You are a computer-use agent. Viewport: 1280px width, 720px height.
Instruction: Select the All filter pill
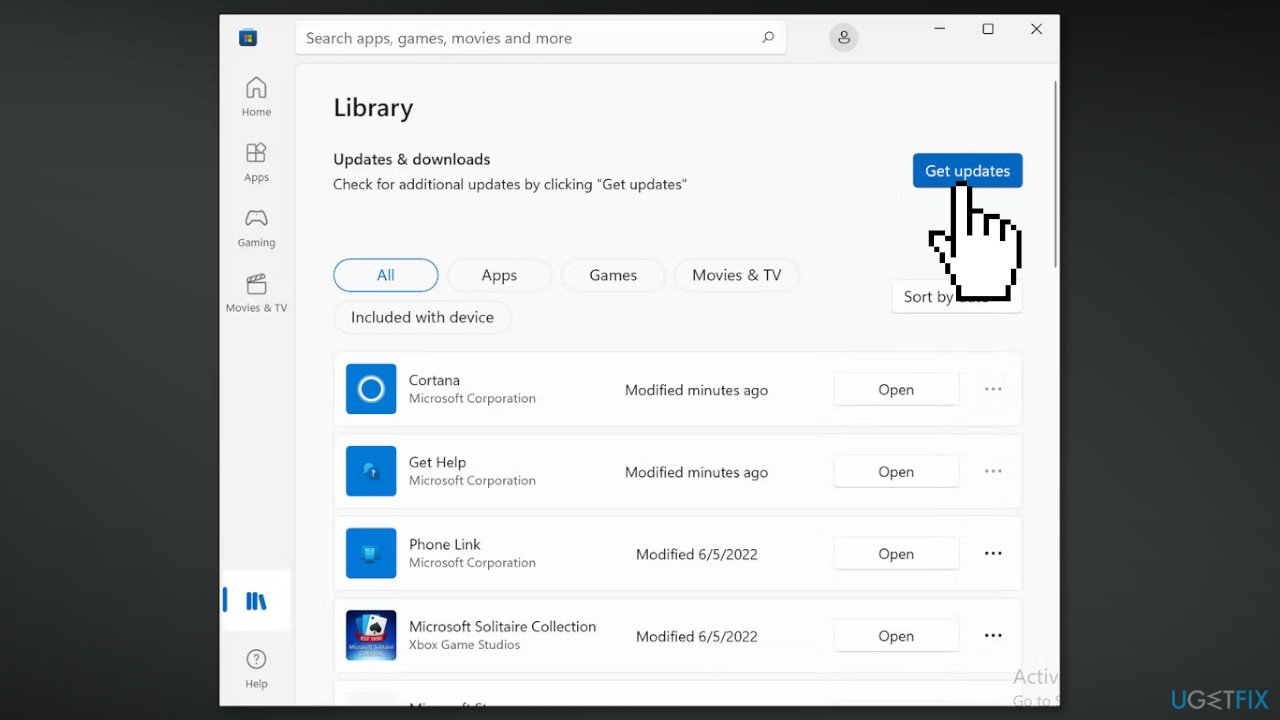coord(385,275)
